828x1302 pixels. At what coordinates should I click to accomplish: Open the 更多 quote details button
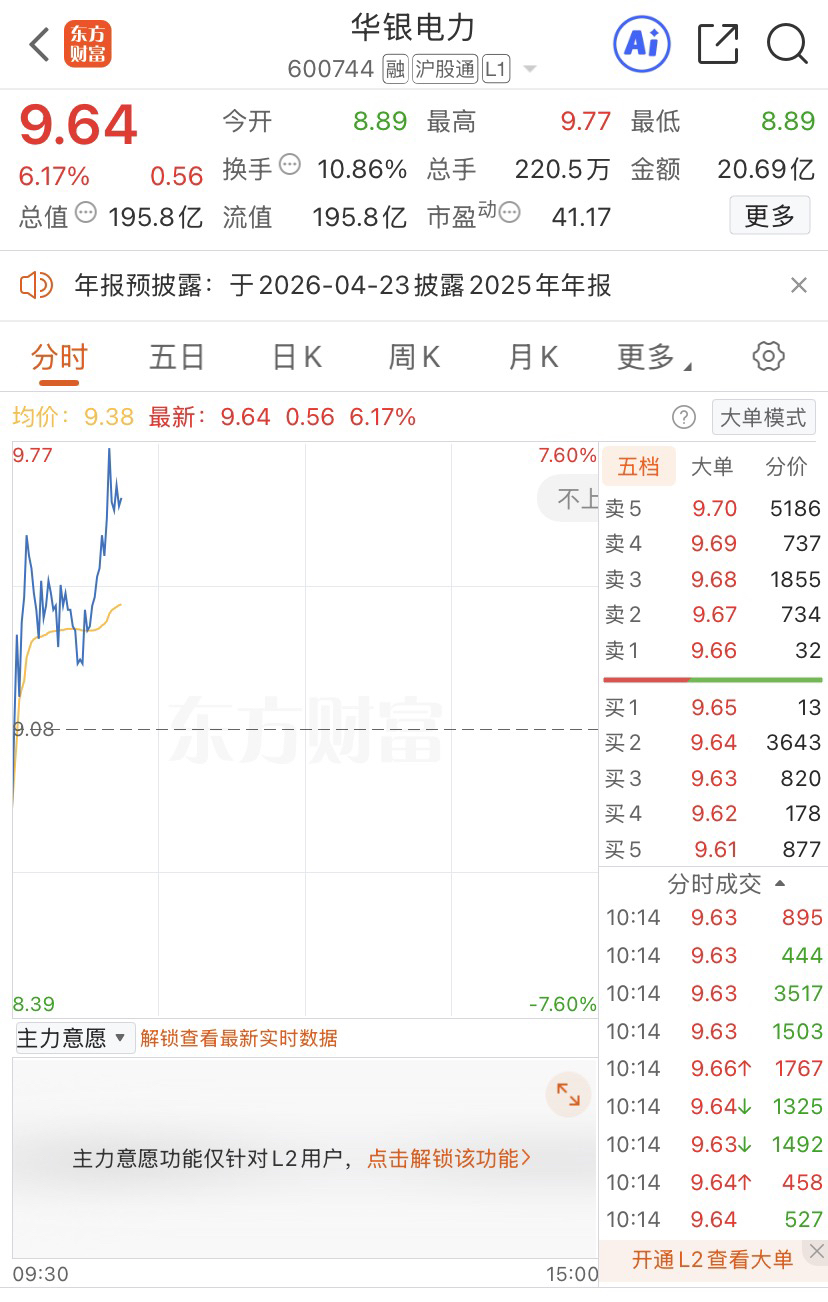[769, 215]
